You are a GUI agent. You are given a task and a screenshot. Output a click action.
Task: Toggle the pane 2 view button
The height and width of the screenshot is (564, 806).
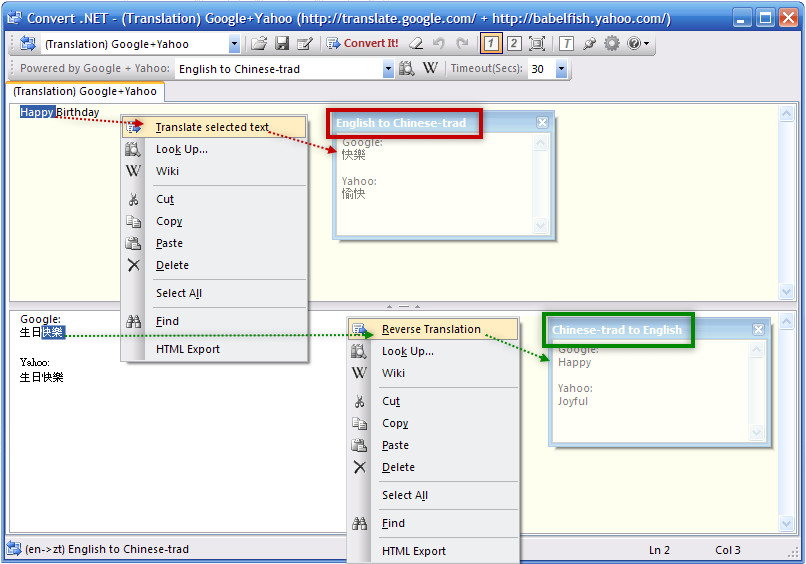pyautogui.click(x=514, y=44)
